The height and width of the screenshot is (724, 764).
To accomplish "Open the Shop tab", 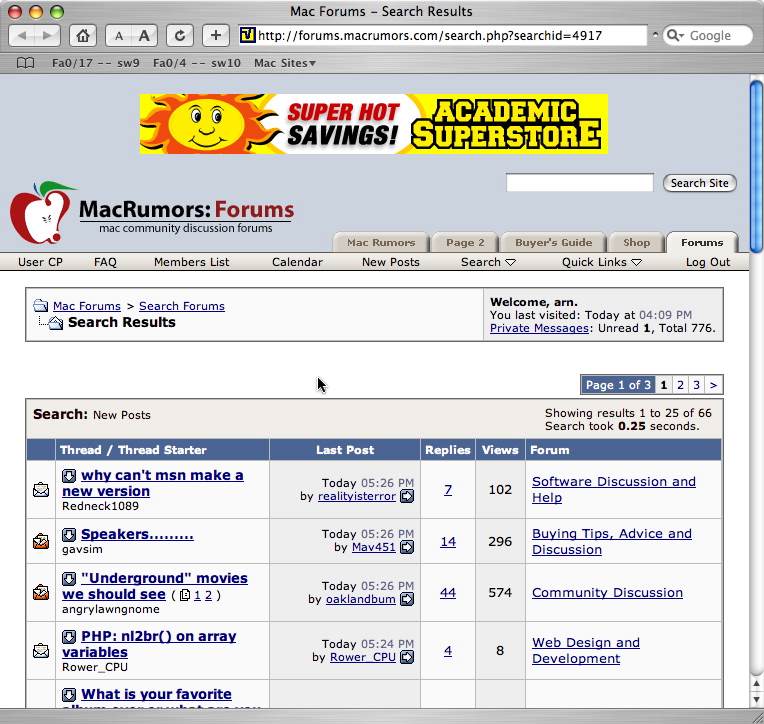I will click(636, 242).
